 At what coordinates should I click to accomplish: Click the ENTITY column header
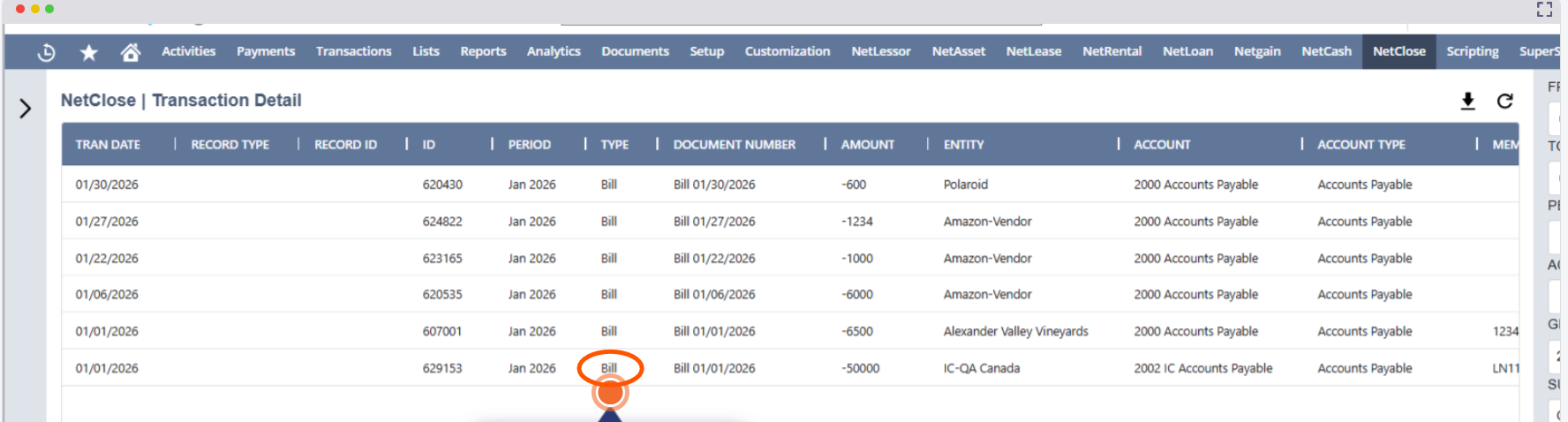[963, 145]
